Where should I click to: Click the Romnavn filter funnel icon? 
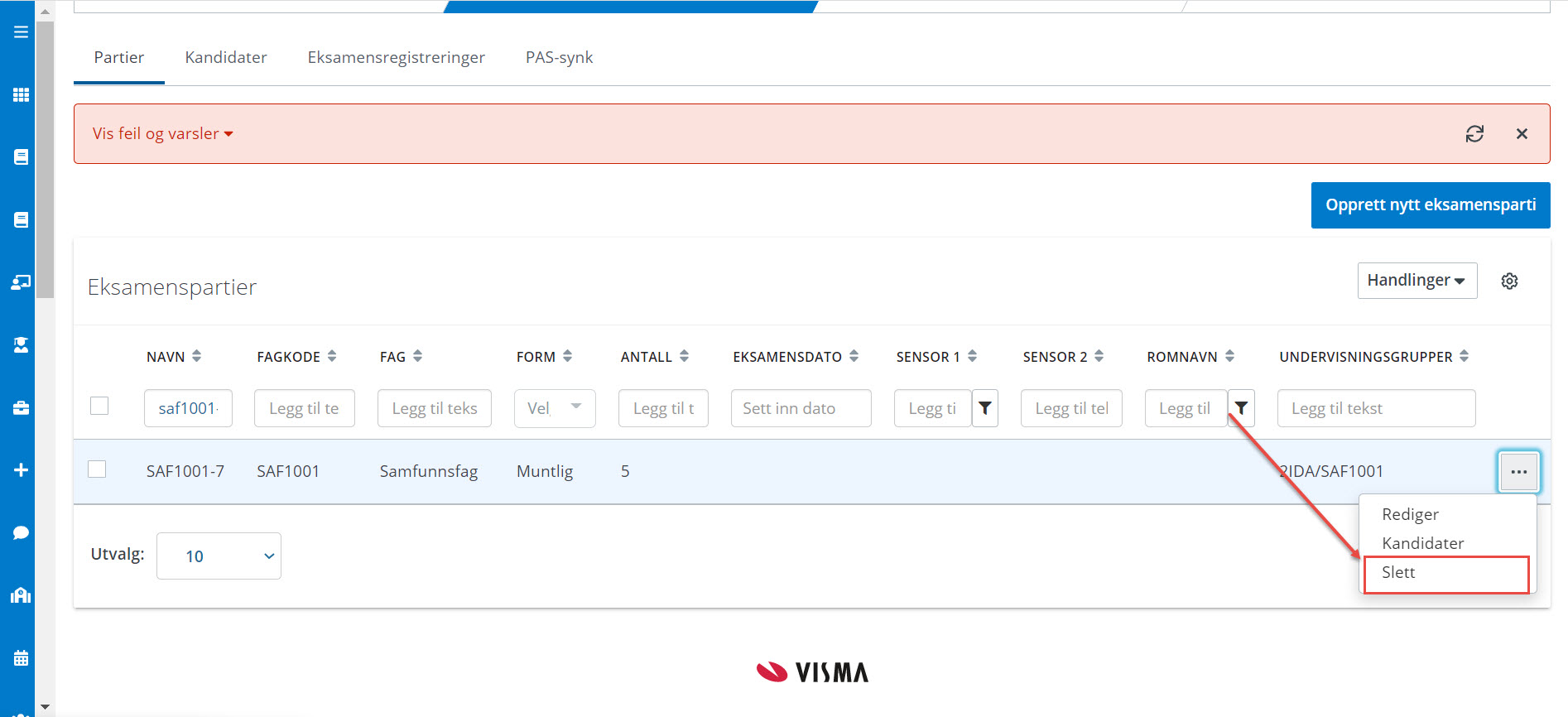1241,408
